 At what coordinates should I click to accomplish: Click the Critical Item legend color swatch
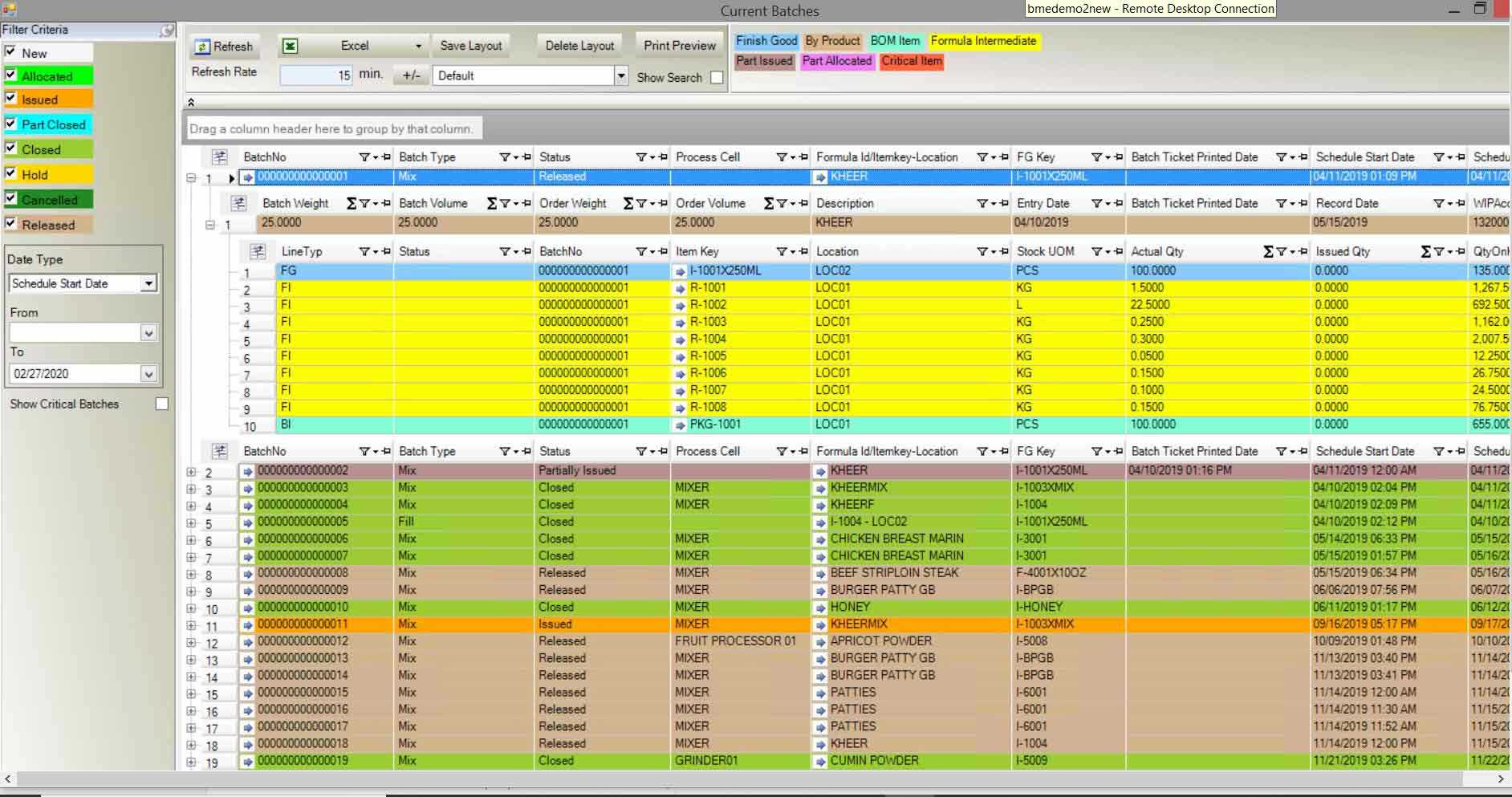[911, 62]
